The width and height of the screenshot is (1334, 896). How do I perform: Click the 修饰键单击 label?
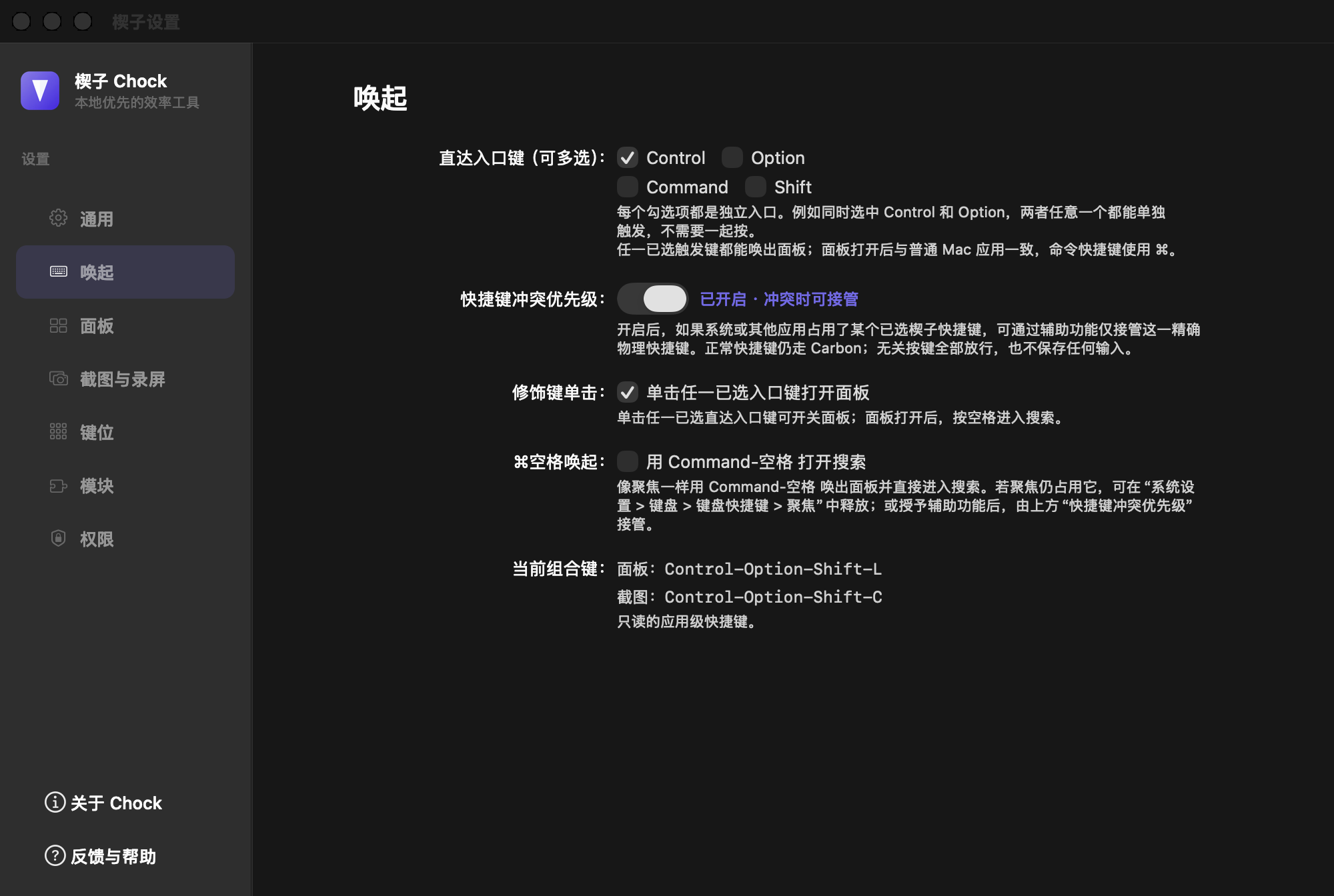559,393
